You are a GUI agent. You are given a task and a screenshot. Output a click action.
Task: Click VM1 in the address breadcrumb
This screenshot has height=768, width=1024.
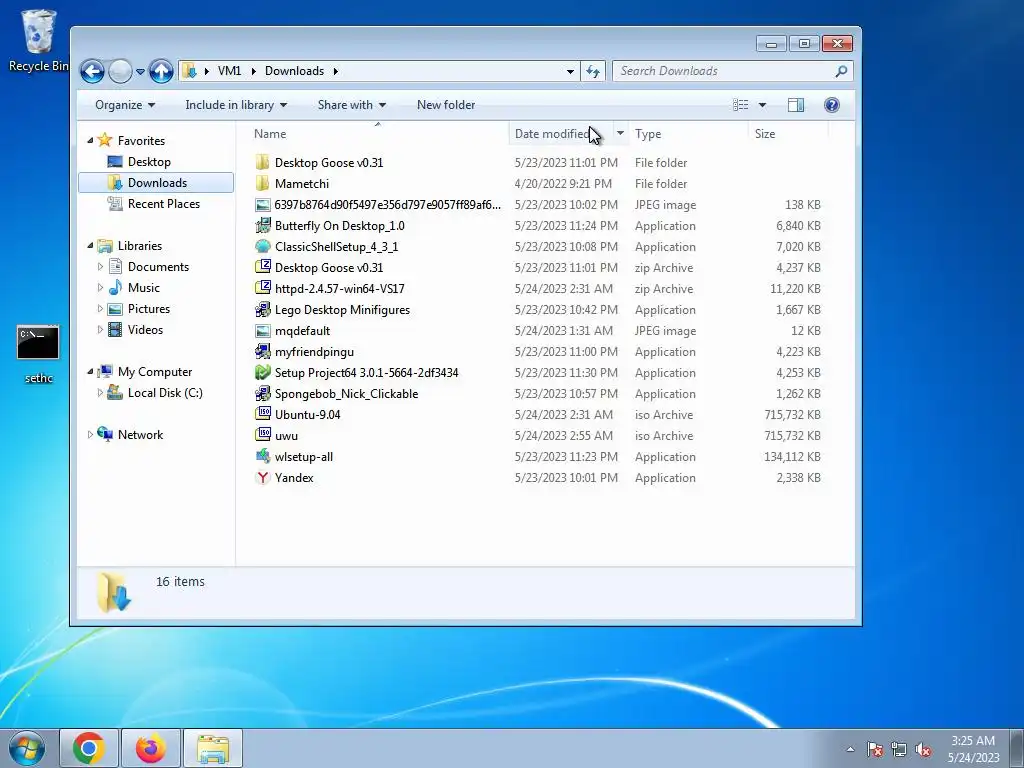coord(229,71)
